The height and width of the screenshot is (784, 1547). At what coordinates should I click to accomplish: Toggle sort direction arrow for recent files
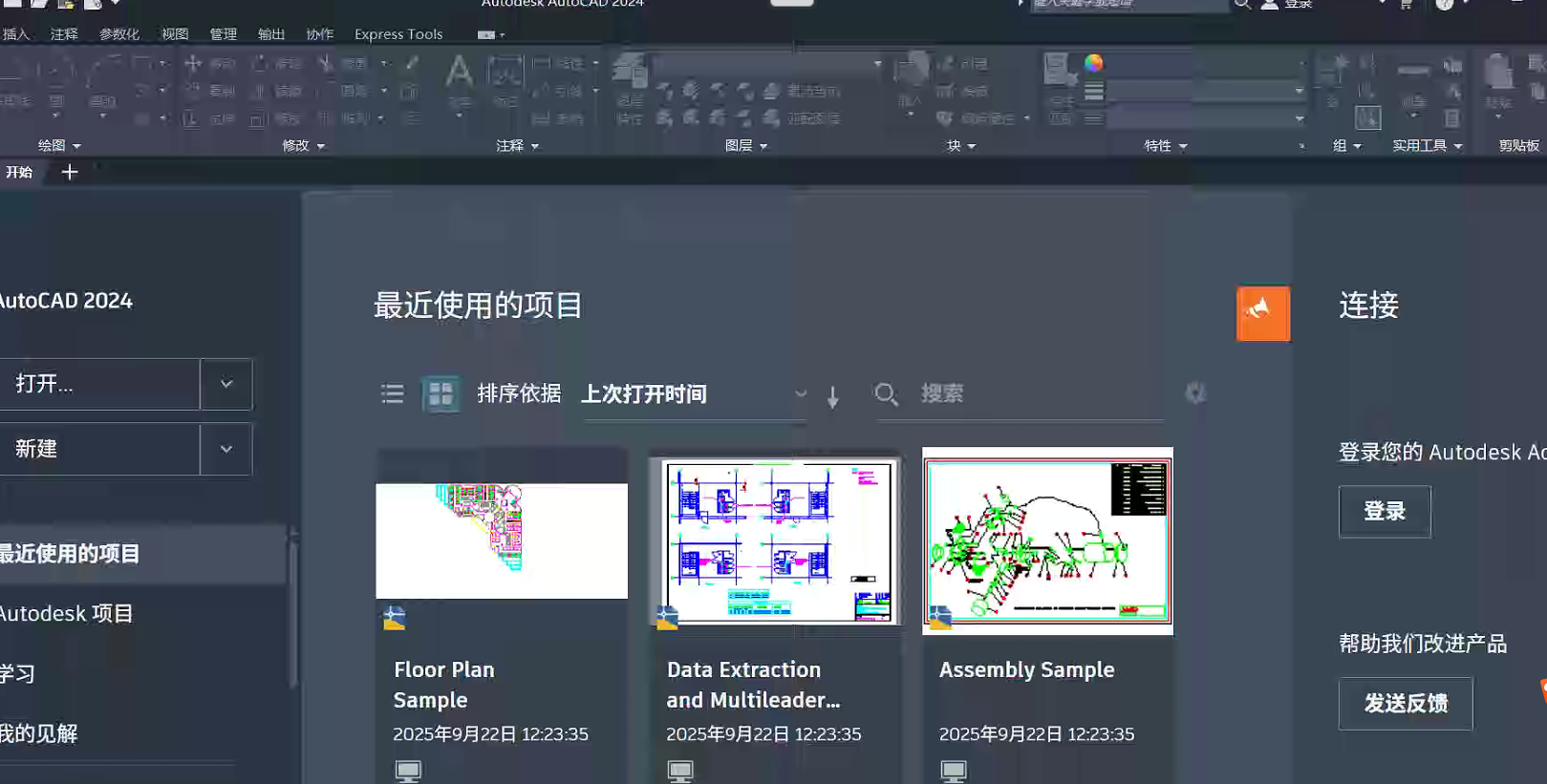pos(833,396)
